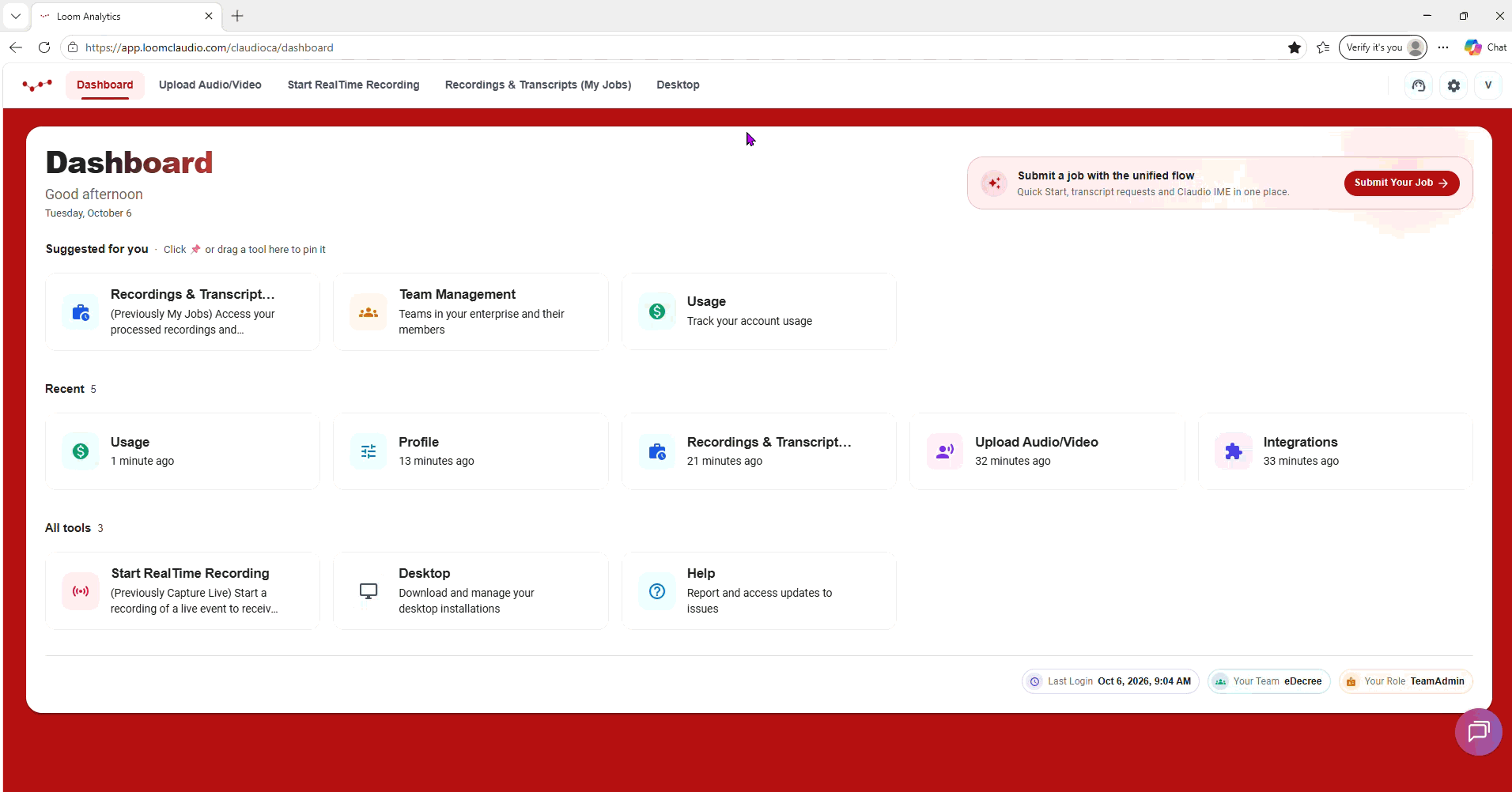Viewport: 1512px width, 792px height.
Task: Open the chat bubble widget
Action: pyautogui.click(x=1478, y=732)
